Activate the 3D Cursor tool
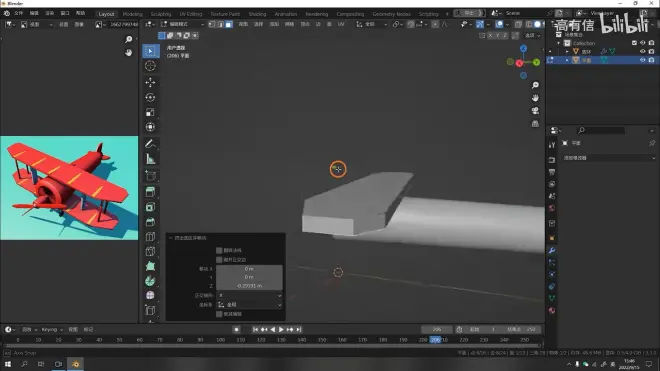Screen dimensions: 660x371 click(150, 66)
